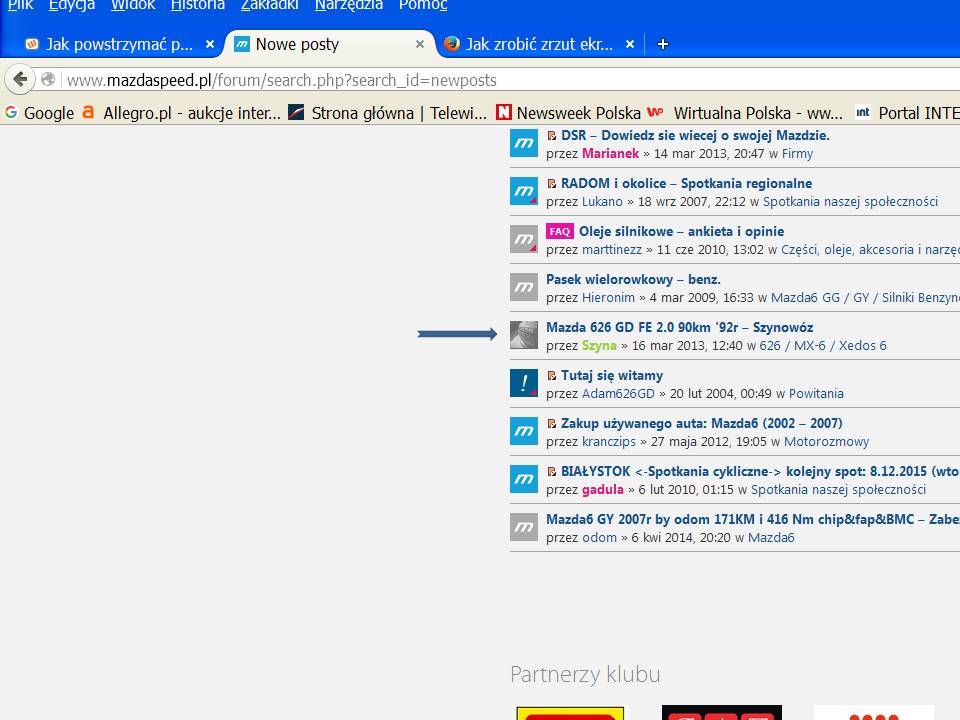Open 'Mazda 626 GD FE 2.0 90km' topic

coord(679,327)
